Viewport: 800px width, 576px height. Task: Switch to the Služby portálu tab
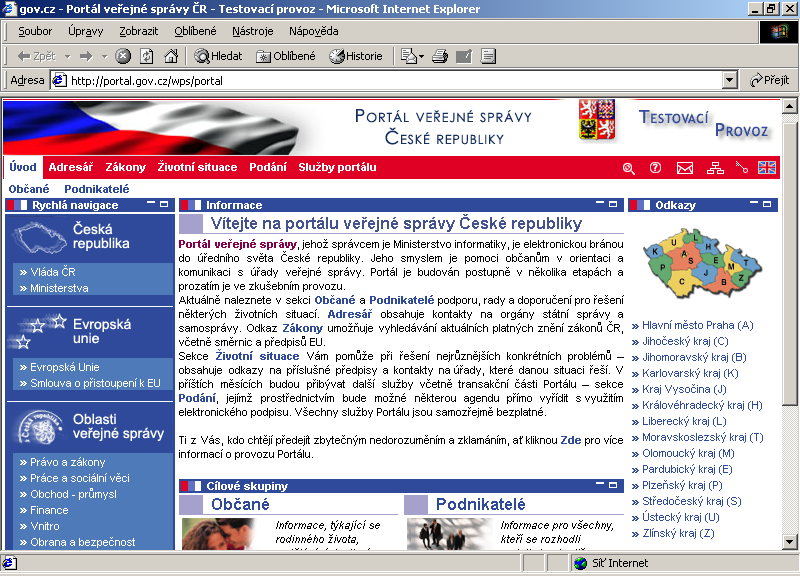[337, 167]
